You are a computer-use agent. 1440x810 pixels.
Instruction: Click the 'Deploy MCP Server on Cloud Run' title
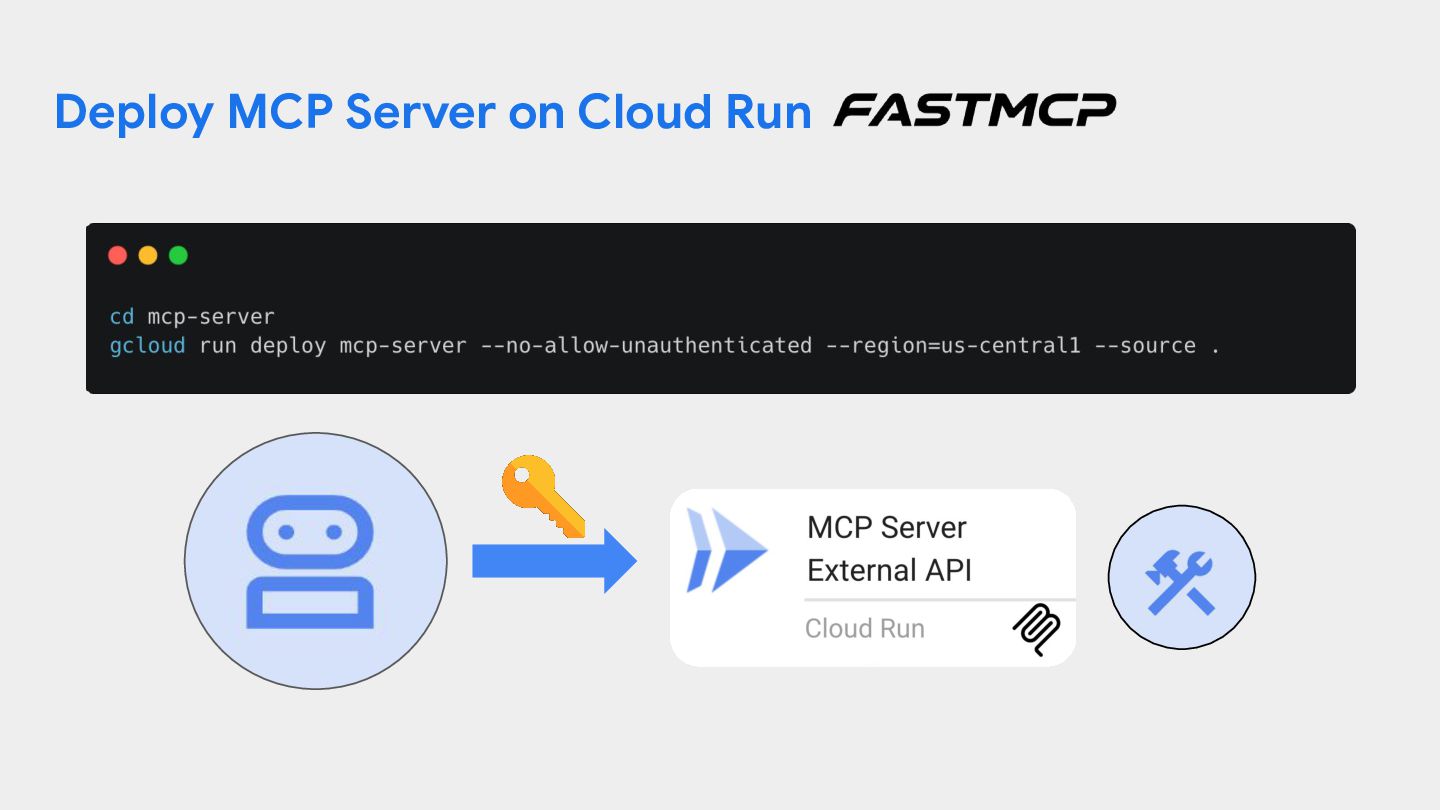432,112
